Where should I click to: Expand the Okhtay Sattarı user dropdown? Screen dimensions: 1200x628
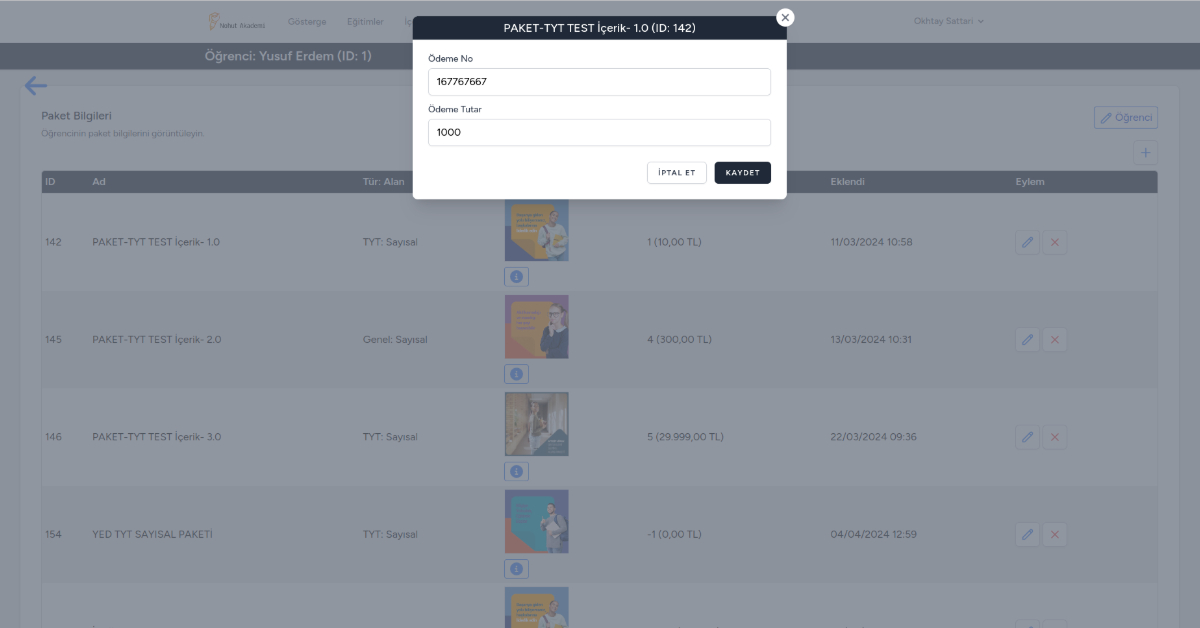[x=948, y=21]
